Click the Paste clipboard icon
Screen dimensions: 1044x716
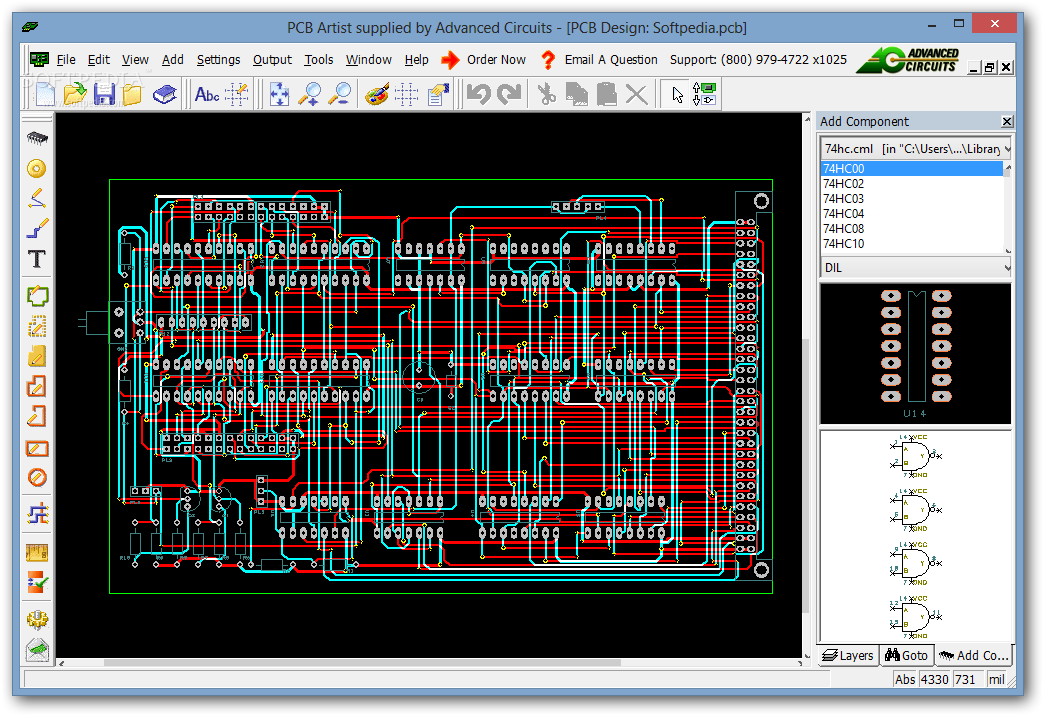[x=607, y=94]
